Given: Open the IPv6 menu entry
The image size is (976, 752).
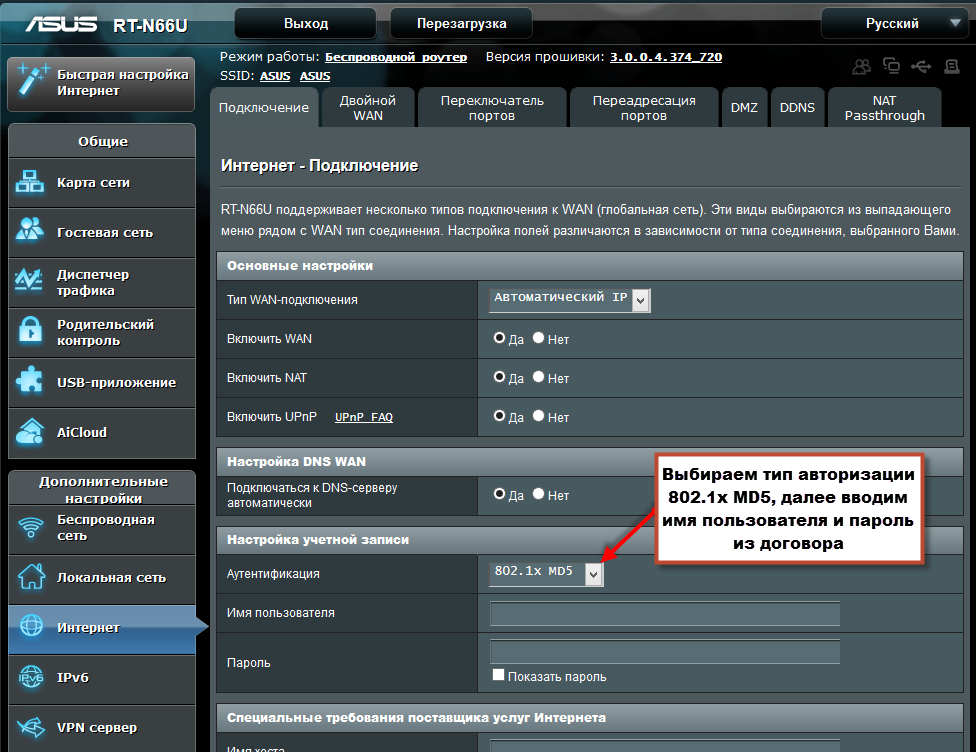Looking at the screenshot, I should [x=102, y=679].
